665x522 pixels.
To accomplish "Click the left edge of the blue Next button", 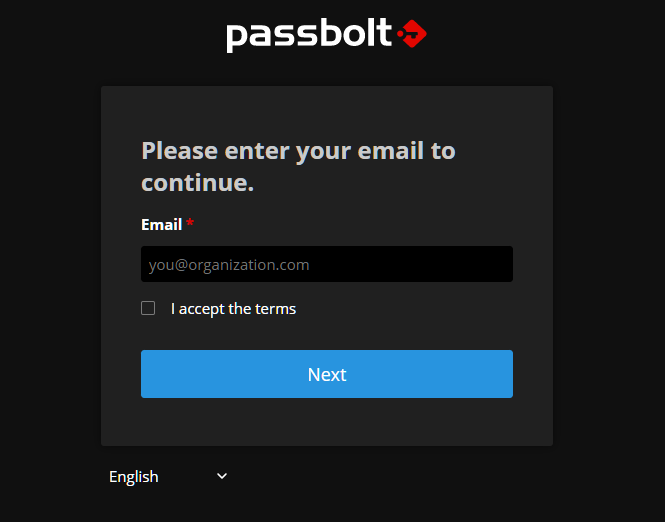I will tap(146, 374).
